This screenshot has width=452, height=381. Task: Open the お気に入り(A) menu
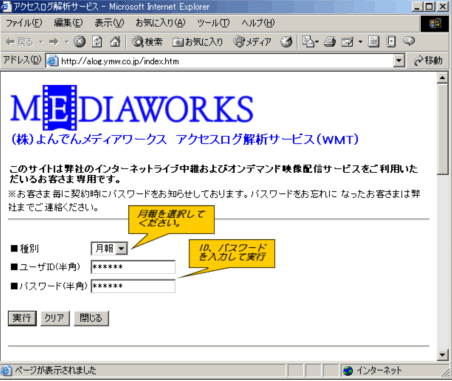(160, 23)
